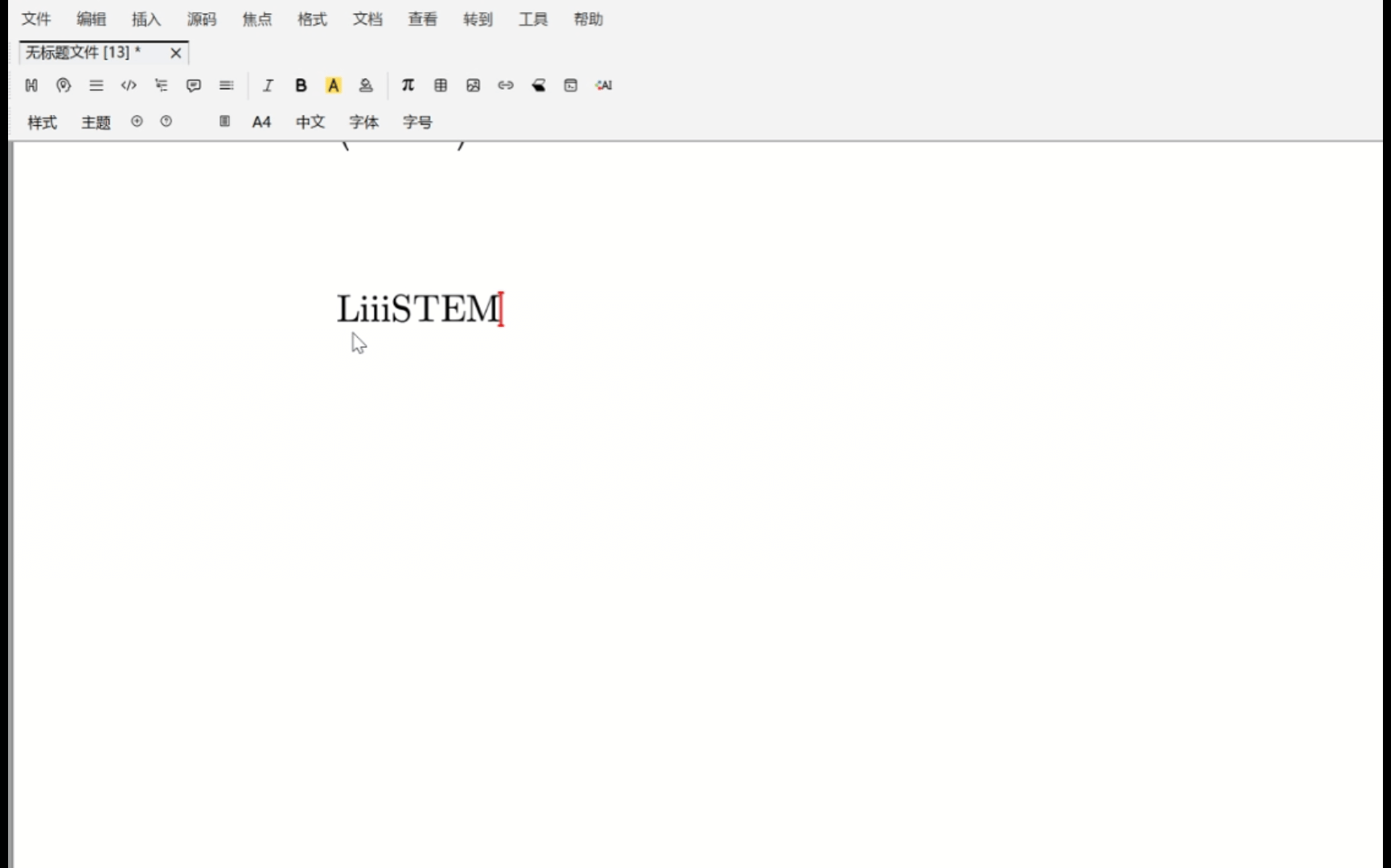Open the 字体 font dropdown
This screenshot has width=1391, height=868.
click(x=363, y=122)
